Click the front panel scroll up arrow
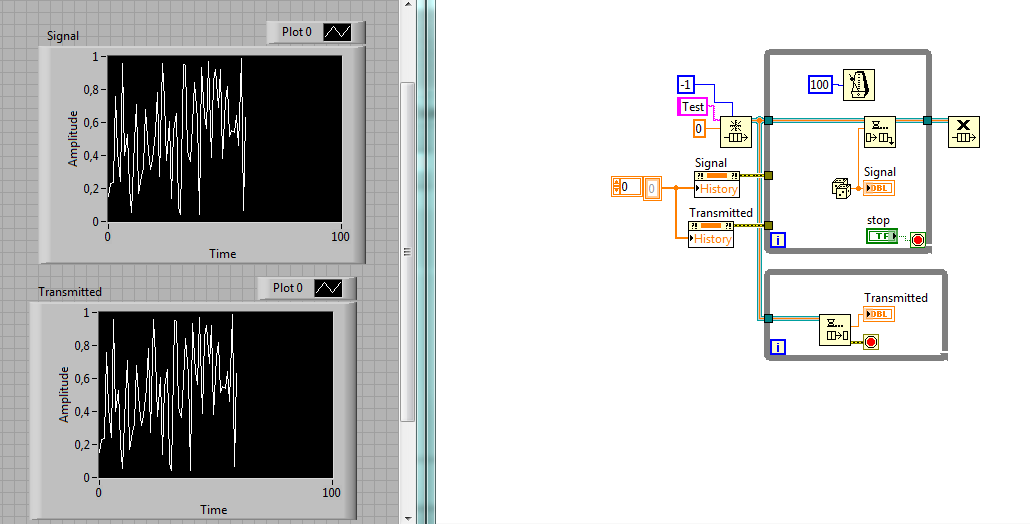This screenshot has height=524, width=1030. click(x=407, y=5)
